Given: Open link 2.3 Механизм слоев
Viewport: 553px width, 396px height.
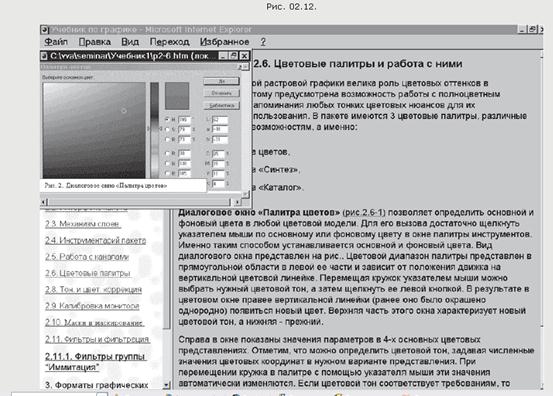Looking at the screenshot, I should click(83, 224).
